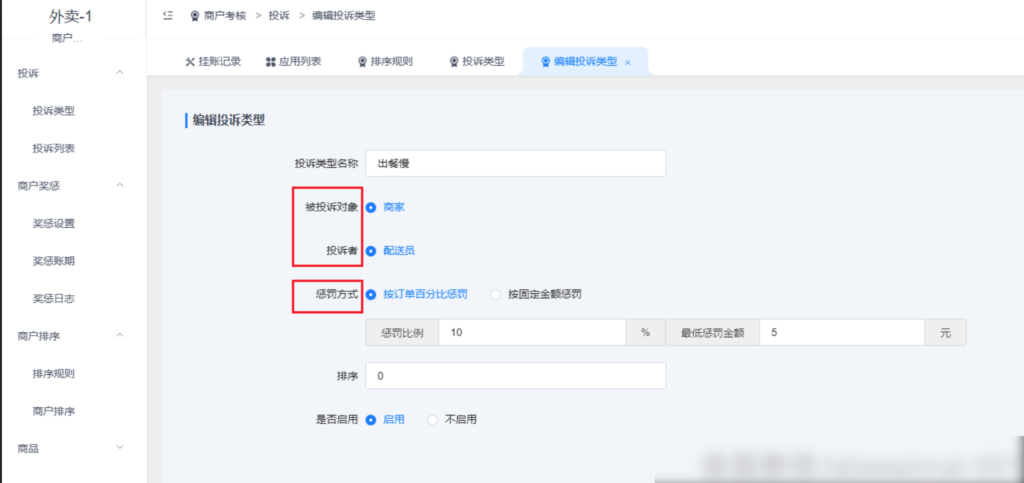Choose 按固定金额惩罚 penalty method
This screenshot has height=483, width=1024.
(x=496, y=295)
